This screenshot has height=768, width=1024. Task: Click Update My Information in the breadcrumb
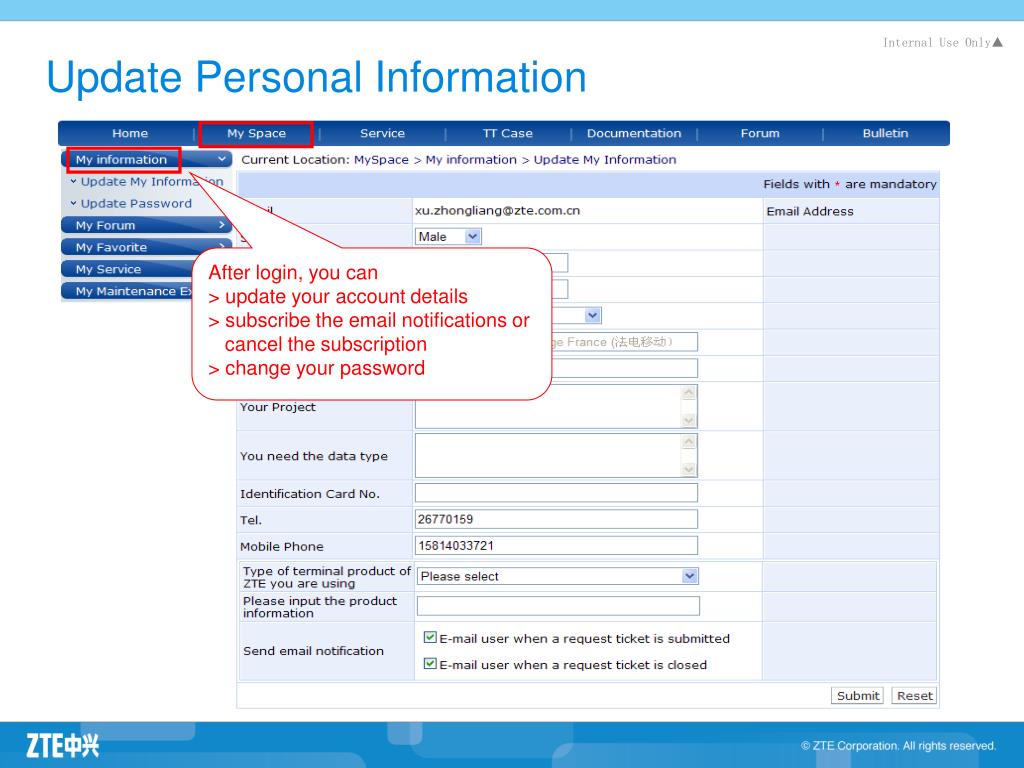605,159
